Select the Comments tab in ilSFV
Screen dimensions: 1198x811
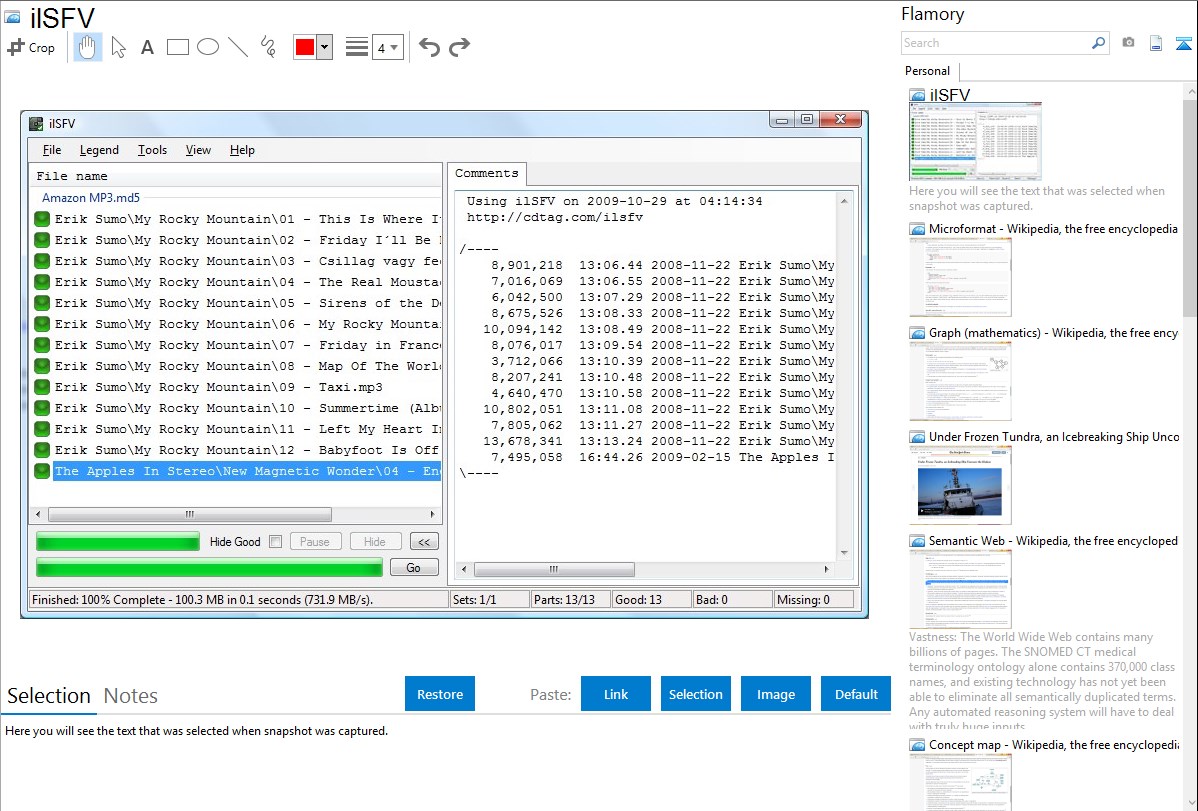[487, 174]
